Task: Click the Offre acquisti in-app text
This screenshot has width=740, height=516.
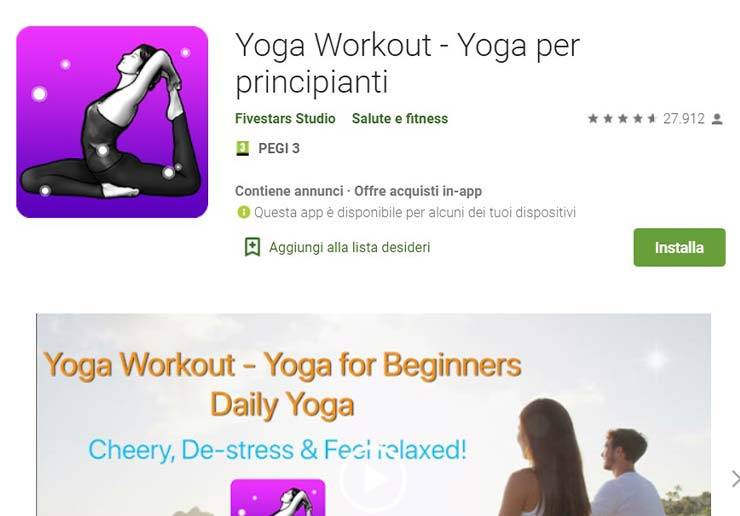Action: click(418, 191)
